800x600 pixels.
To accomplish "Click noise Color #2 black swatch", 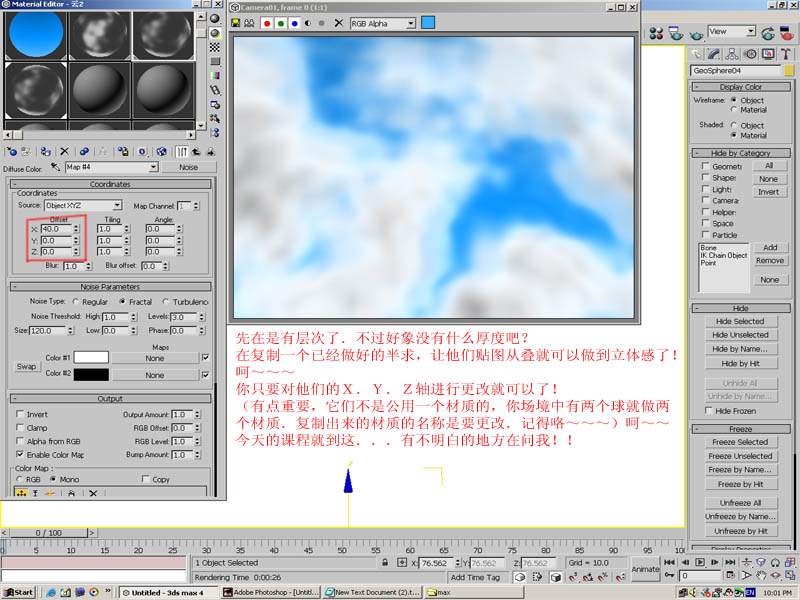I will click(91, 374).
